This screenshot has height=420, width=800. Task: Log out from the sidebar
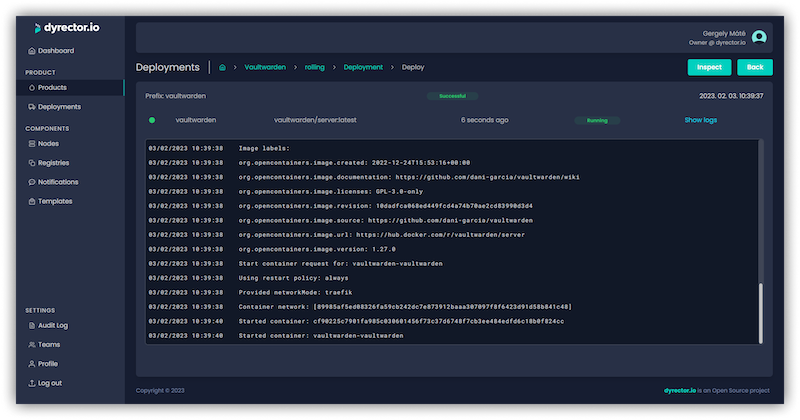49,382
